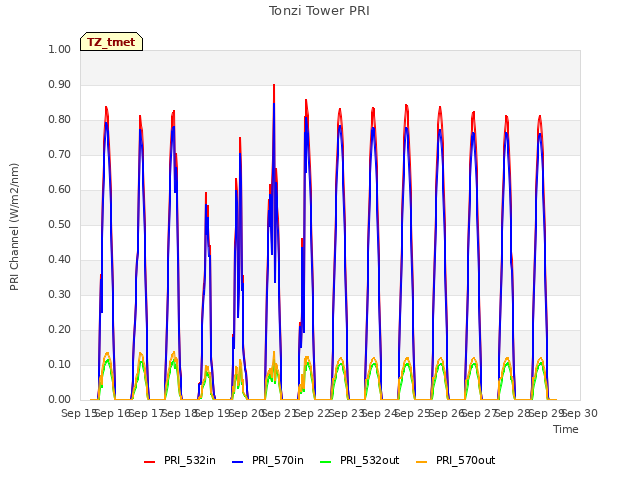The image size is (640, 480).
Task: Click the 0.30 y-axis tick value
Action: click(60, 295)
